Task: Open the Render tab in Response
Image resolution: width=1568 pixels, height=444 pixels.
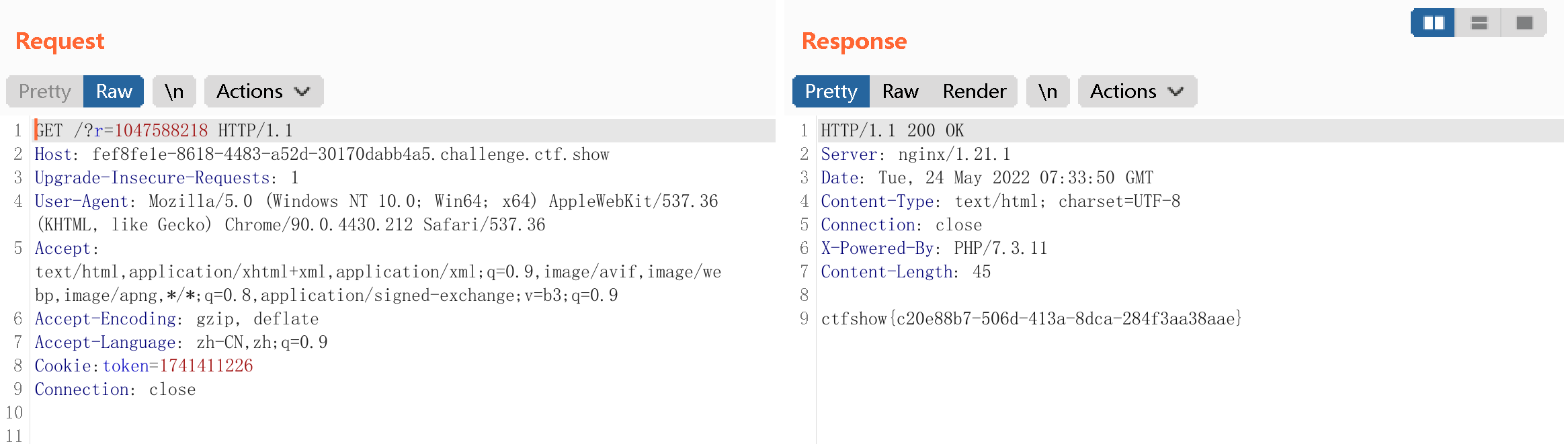Action: click(x=975, y=91)
